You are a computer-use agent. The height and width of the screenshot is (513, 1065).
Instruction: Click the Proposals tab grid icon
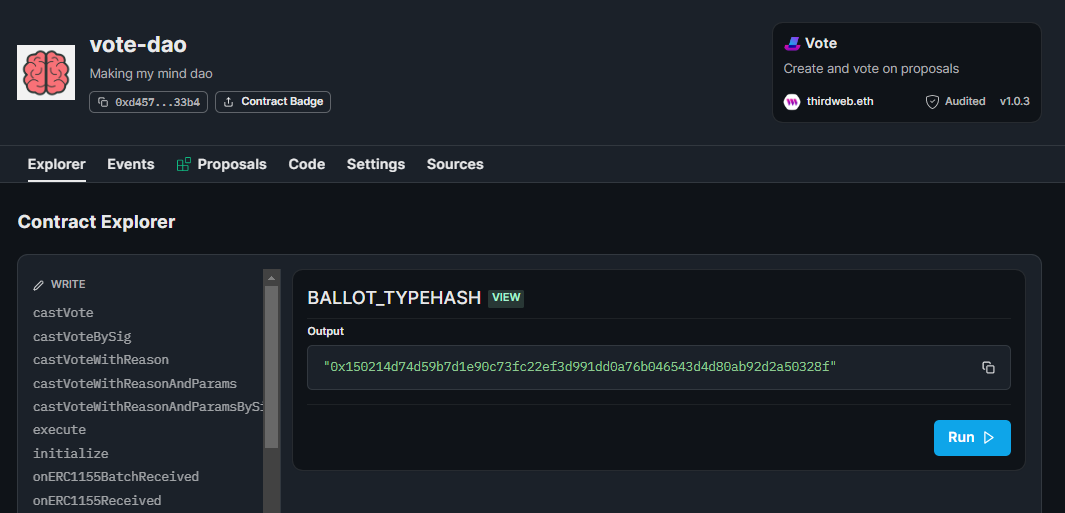click(183, 164)
